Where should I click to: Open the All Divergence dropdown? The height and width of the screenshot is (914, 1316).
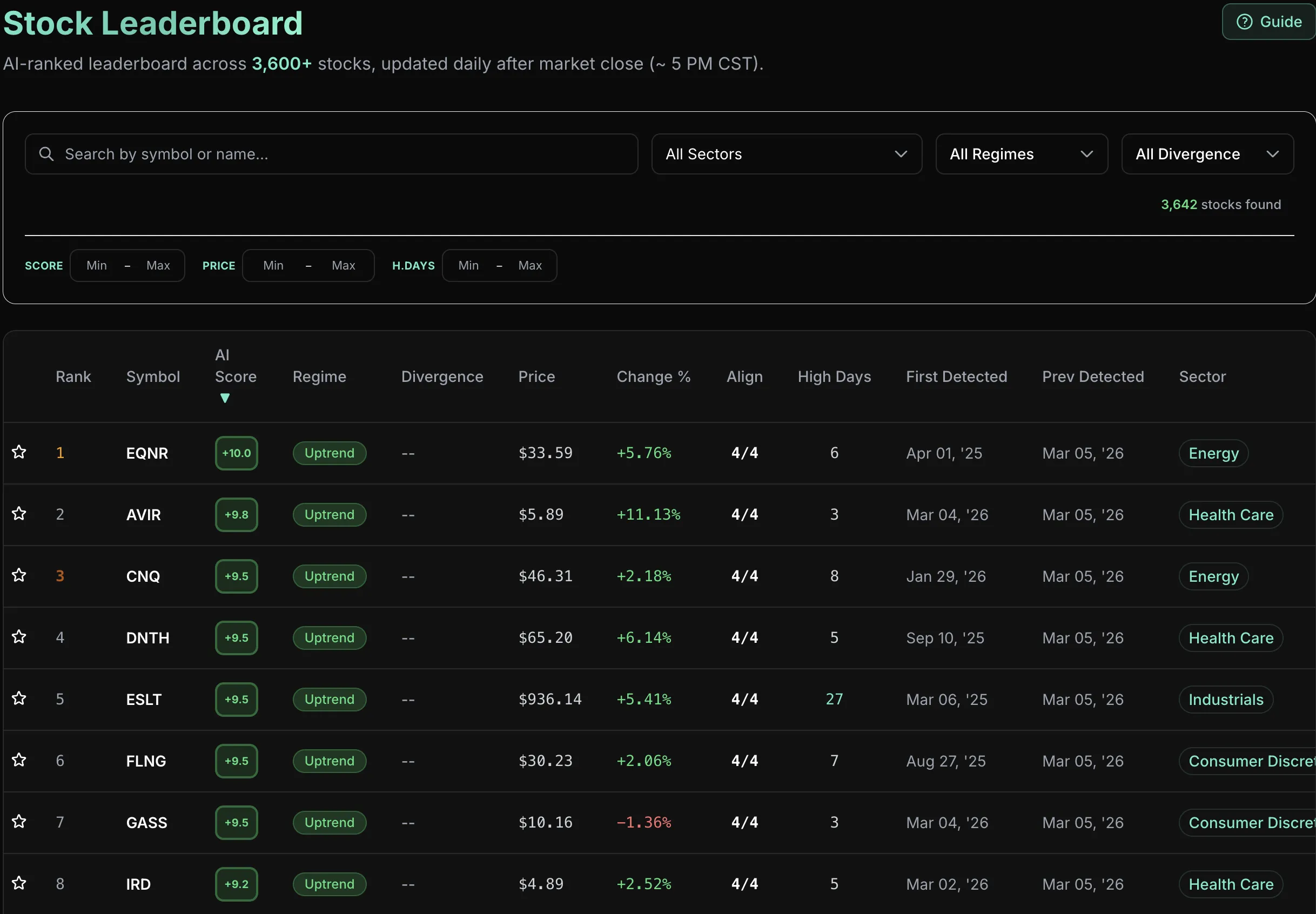1208,154
